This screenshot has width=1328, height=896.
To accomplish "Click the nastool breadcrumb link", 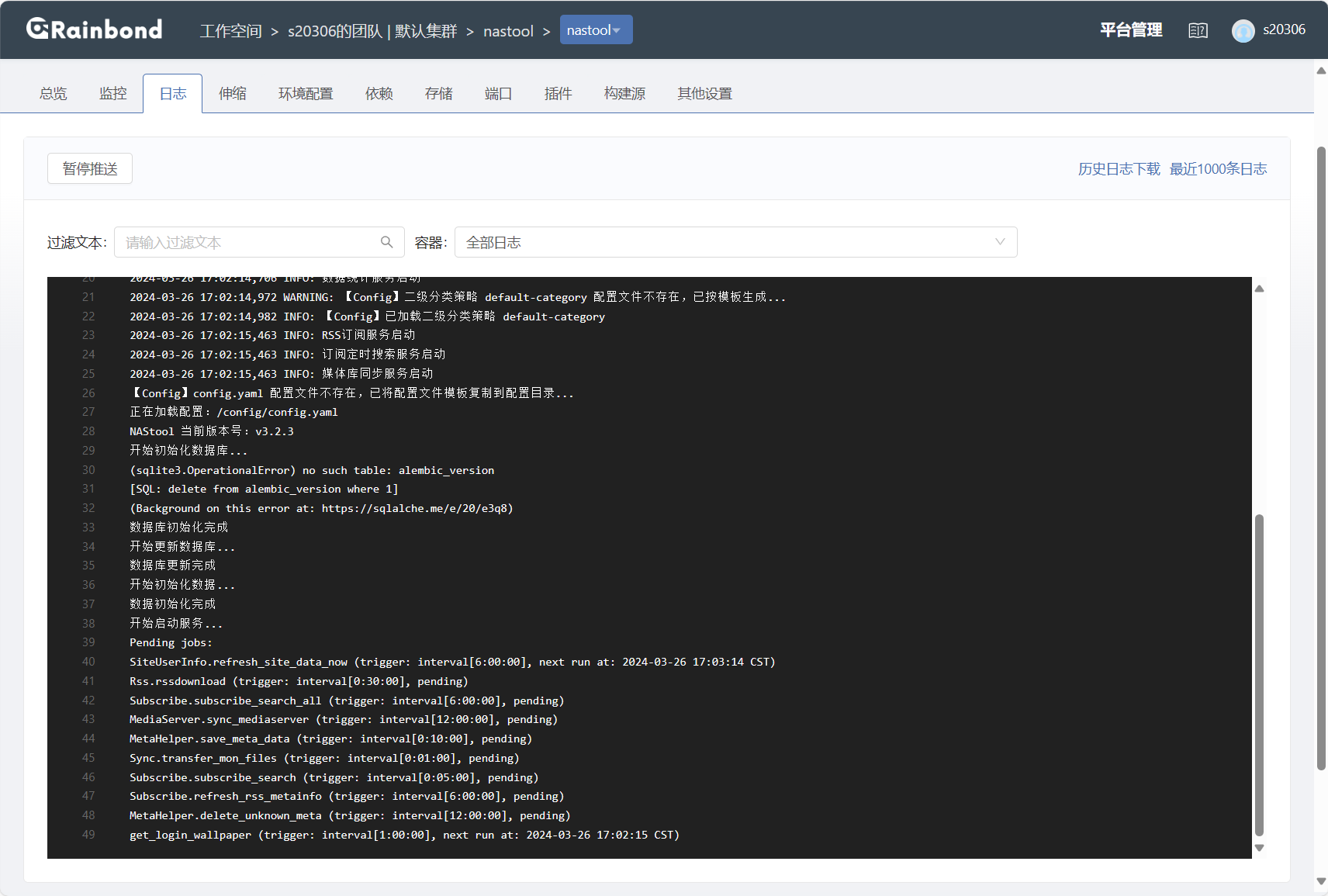I will click(x=508, y=31).
